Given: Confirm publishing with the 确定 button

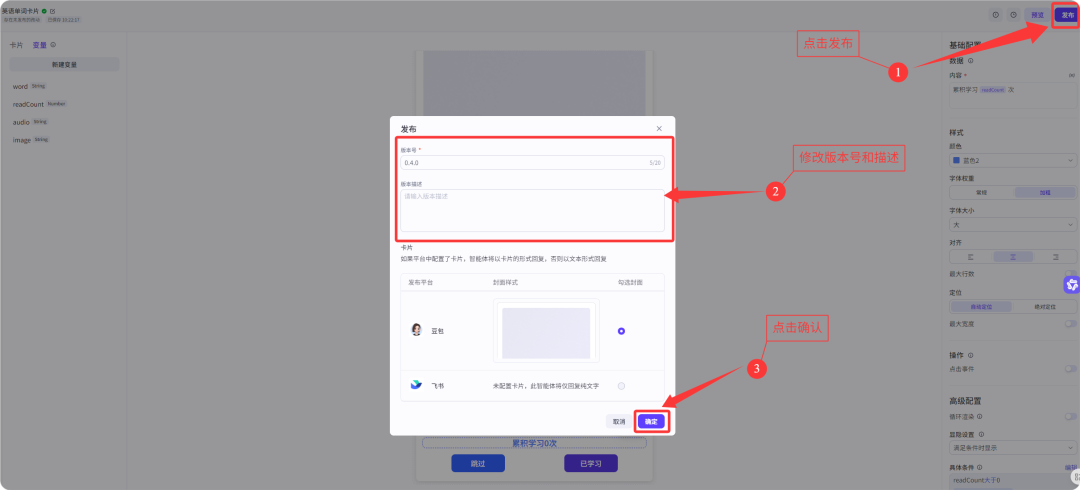Looking at the screenshot, I should pos(651,421).
